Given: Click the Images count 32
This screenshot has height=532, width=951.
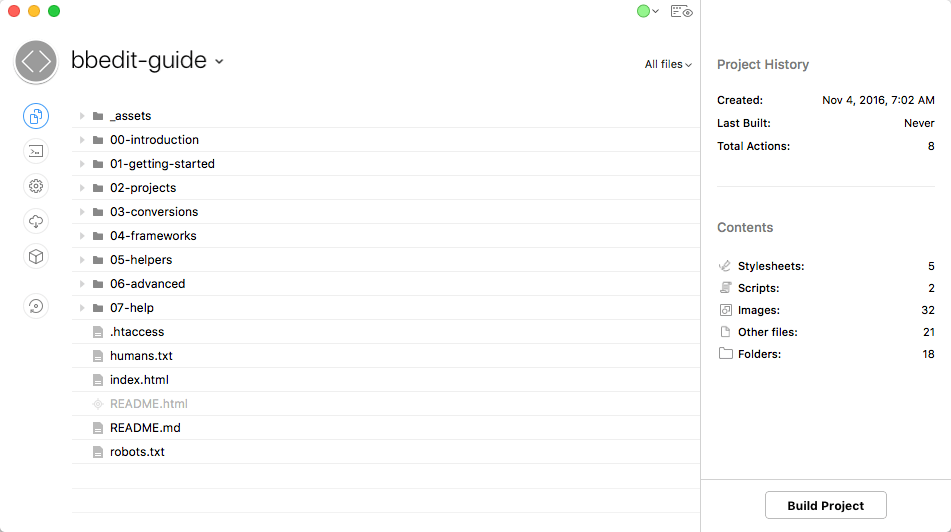Looking at the screenshot, I should click(928, 310).
